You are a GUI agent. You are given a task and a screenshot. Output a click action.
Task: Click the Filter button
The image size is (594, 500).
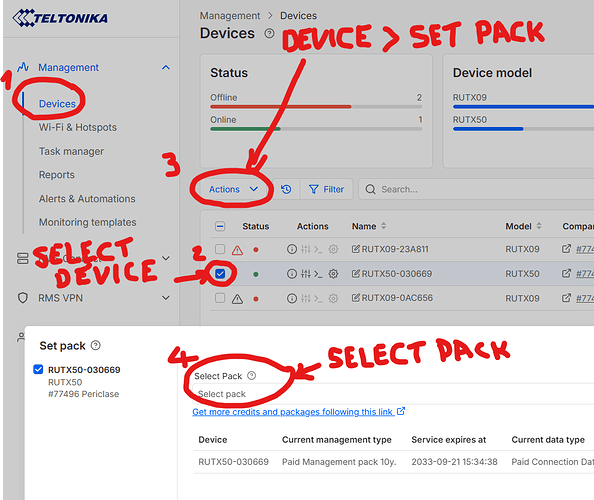coord(327,189)
